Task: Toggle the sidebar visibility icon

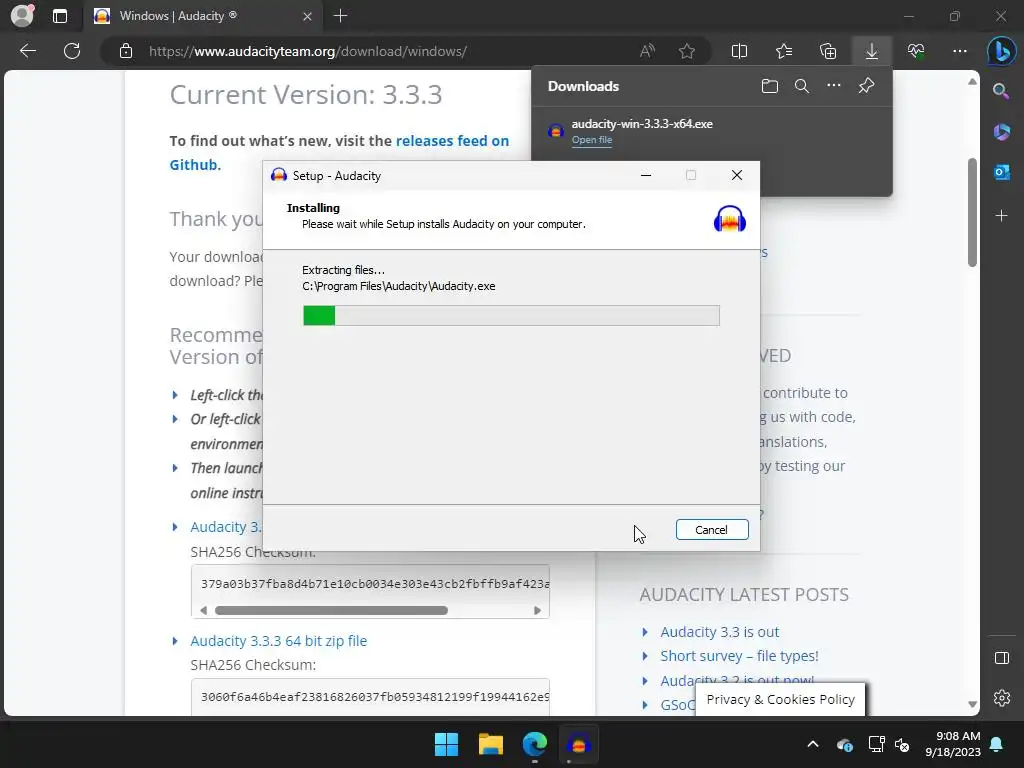Action: click(x=1001, y=658)
